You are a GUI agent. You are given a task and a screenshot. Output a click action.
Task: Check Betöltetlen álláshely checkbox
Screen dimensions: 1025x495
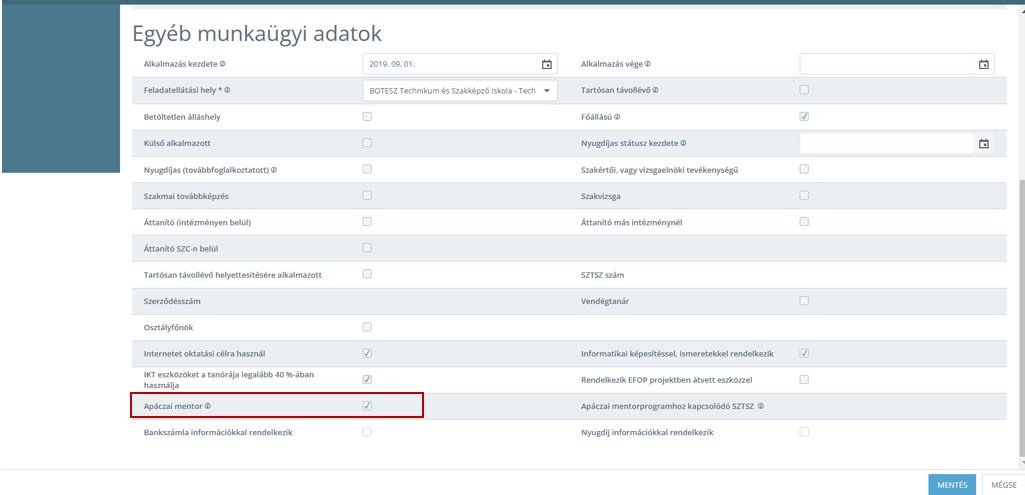click(367, 116)
